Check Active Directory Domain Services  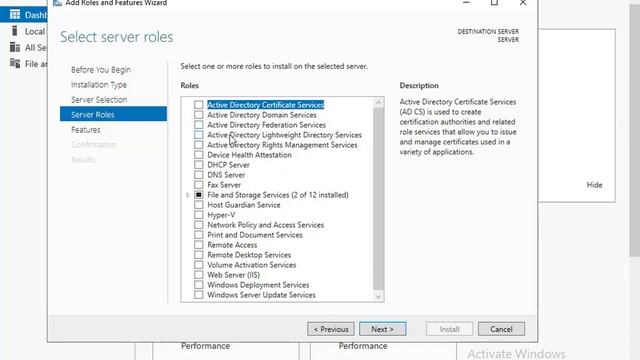[x=198, y=115]
